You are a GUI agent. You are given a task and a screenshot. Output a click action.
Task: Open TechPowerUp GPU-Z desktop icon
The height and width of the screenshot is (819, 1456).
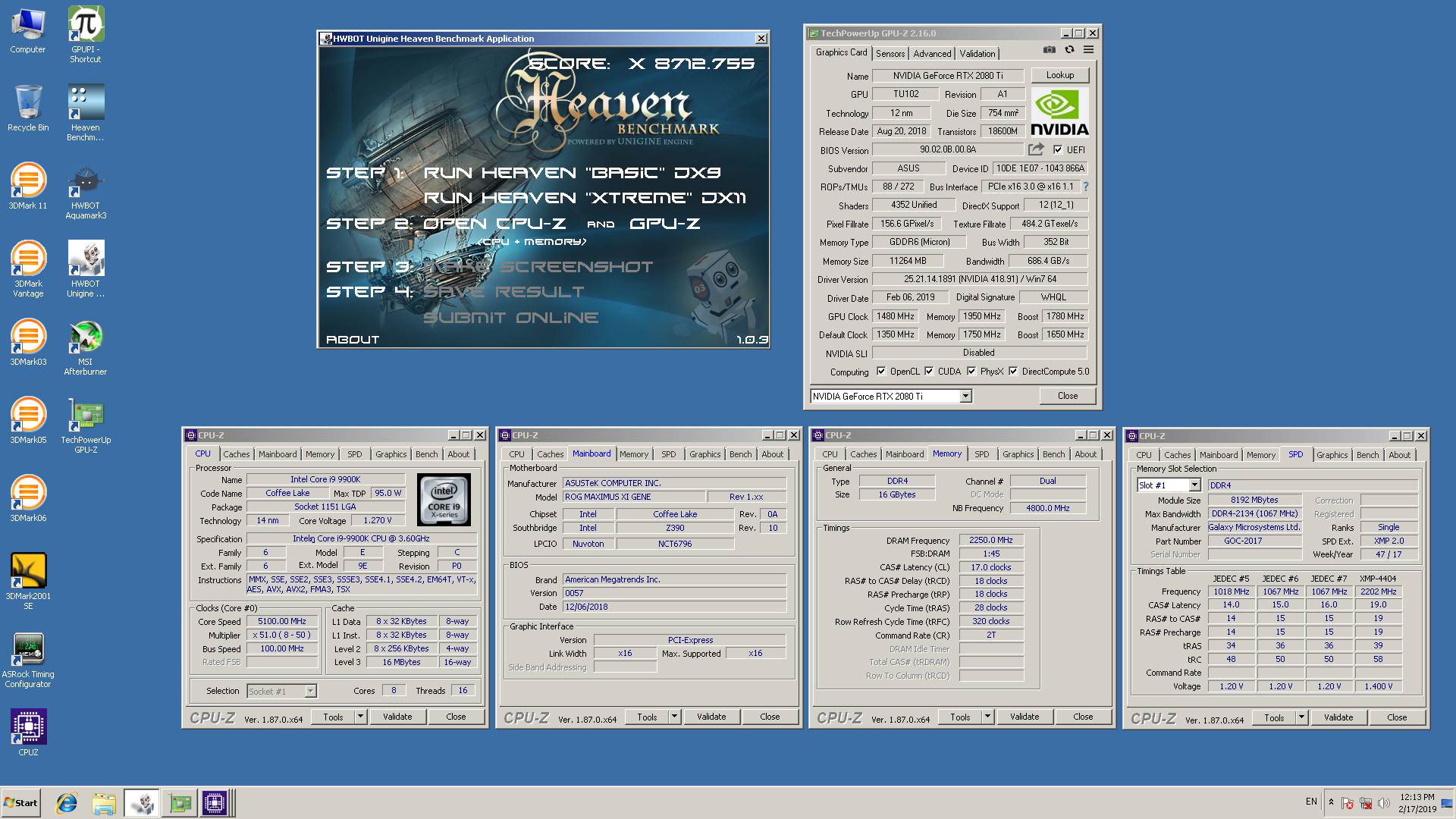point(86,425)
